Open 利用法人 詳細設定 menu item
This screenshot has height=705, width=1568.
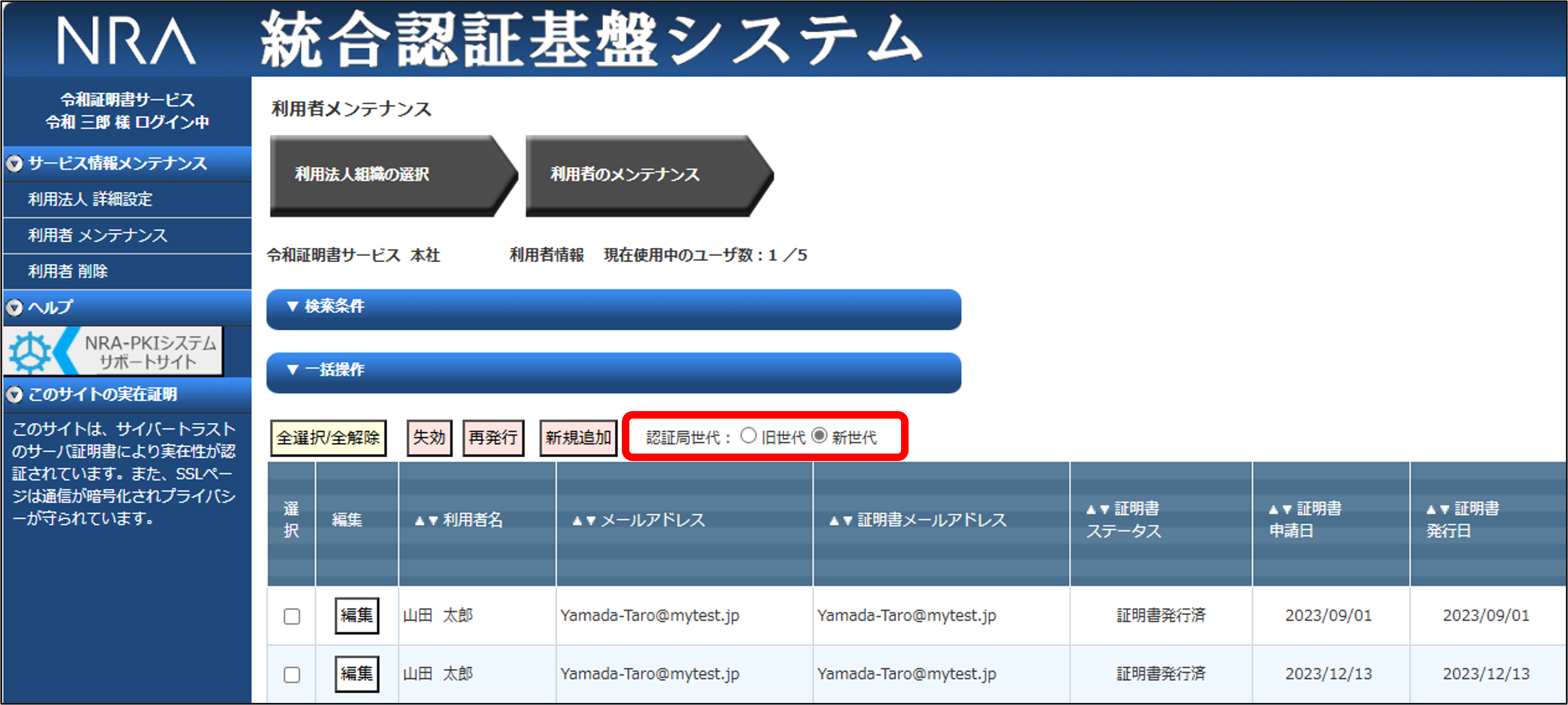90,199
